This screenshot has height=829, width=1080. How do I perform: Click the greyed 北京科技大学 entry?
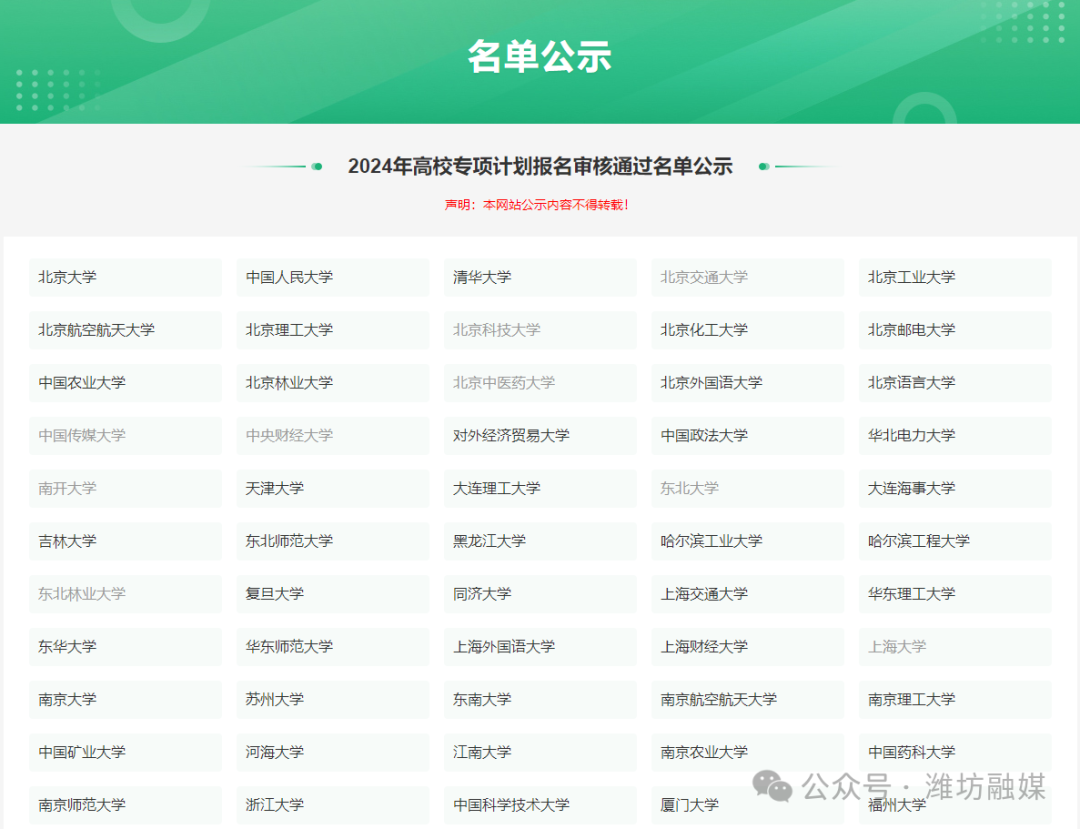(540, 330)
